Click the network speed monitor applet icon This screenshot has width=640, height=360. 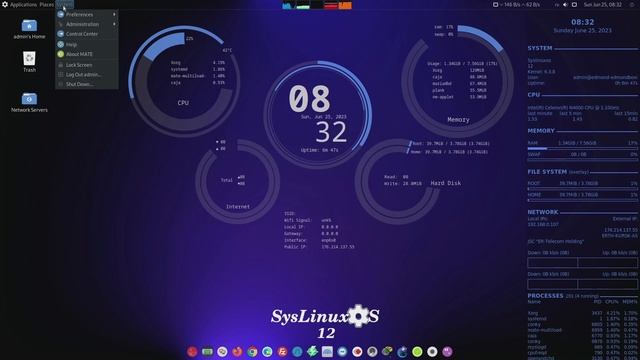point(496,4)
